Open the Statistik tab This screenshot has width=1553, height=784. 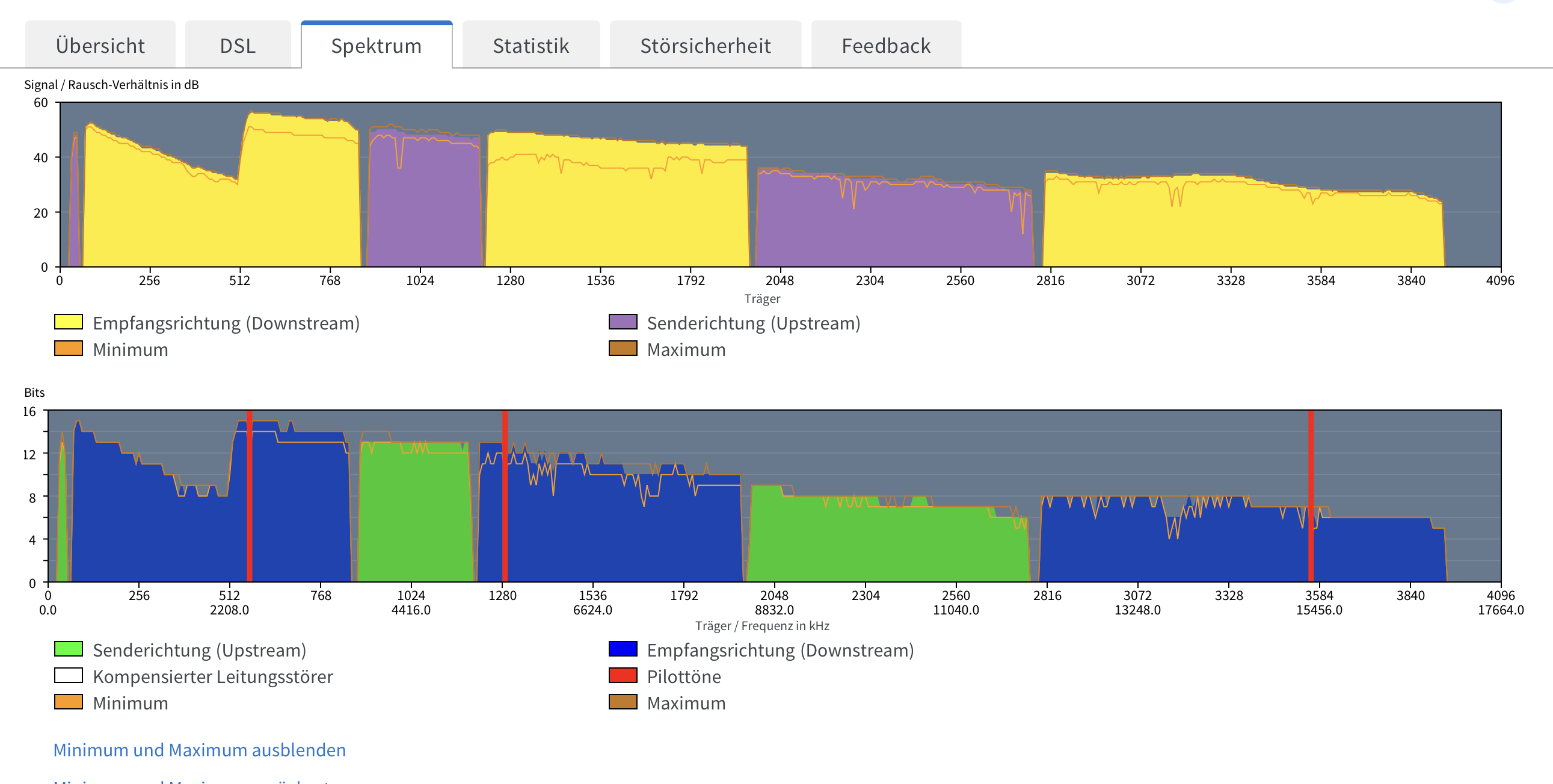tap(530, 46)
